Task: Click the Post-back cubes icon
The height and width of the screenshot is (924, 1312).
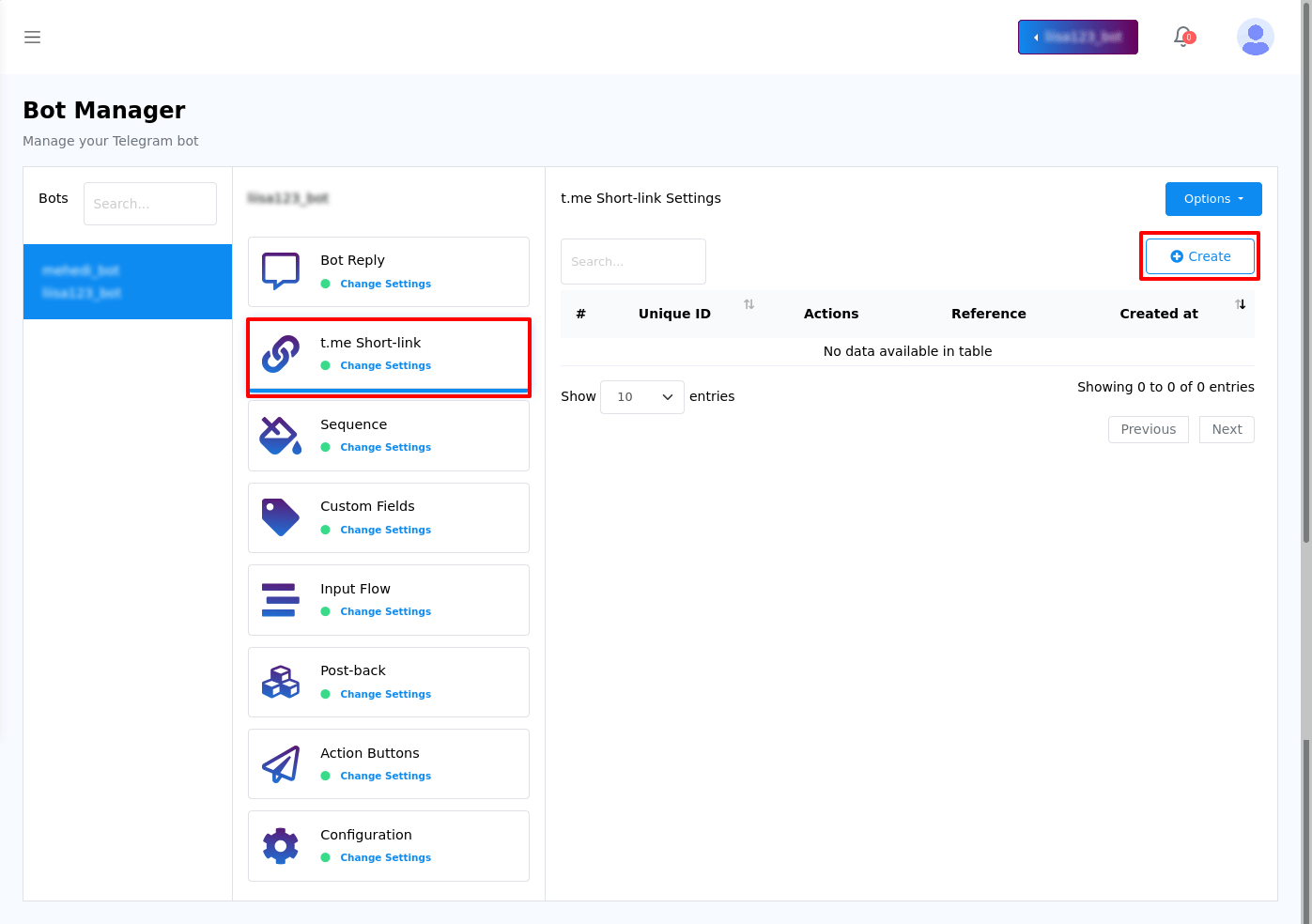Action: [279, 682]
